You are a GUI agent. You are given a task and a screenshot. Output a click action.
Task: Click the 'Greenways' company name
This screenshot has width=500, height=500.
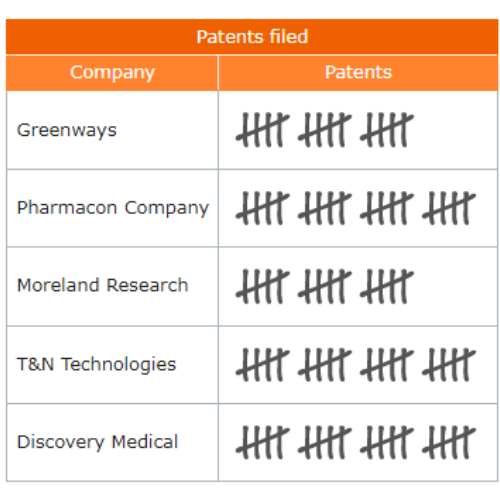(67, 130)
